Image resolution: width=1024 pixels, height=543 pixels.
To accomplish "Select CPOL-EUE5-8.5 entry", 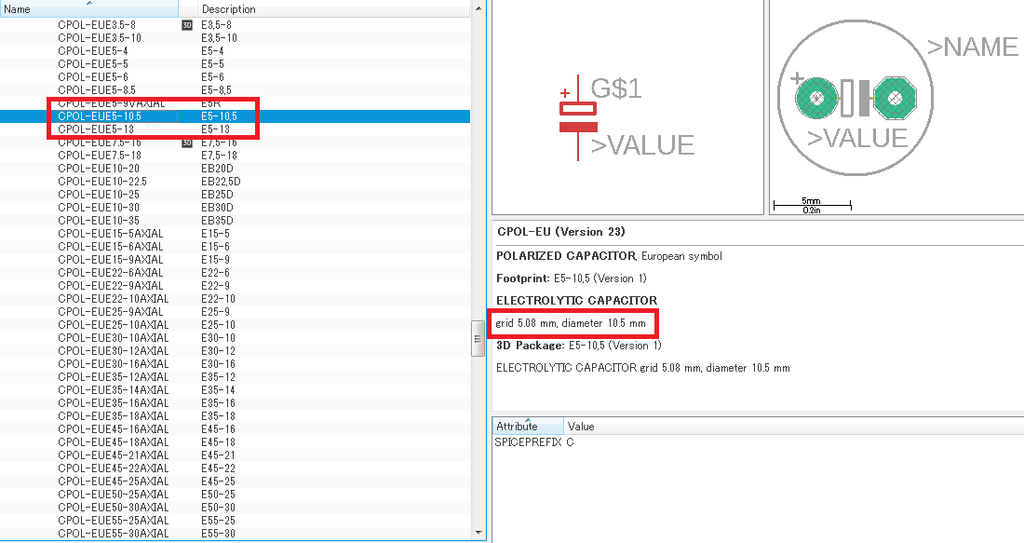I will click(x=97, y=90).
